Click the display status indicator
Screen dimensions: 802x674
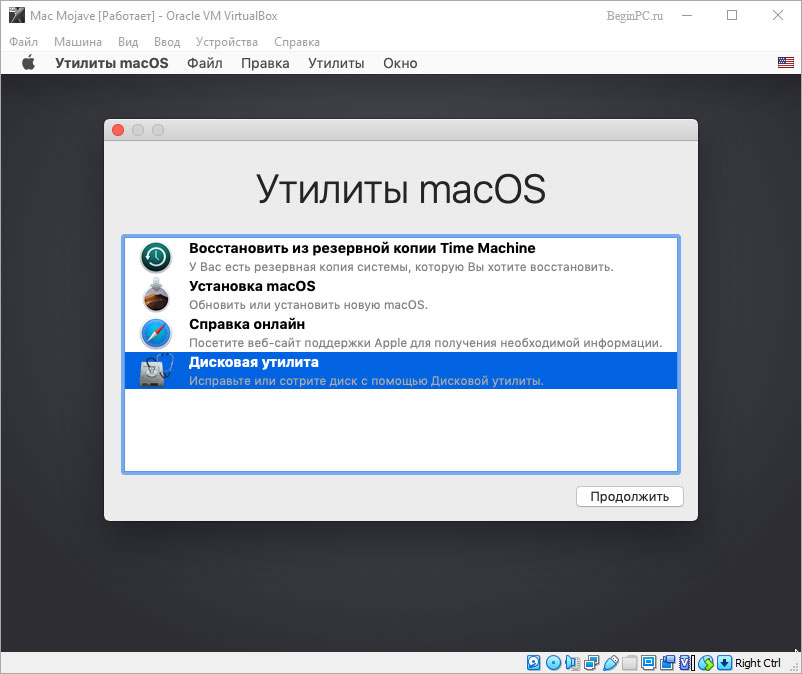tap(649, 663)
